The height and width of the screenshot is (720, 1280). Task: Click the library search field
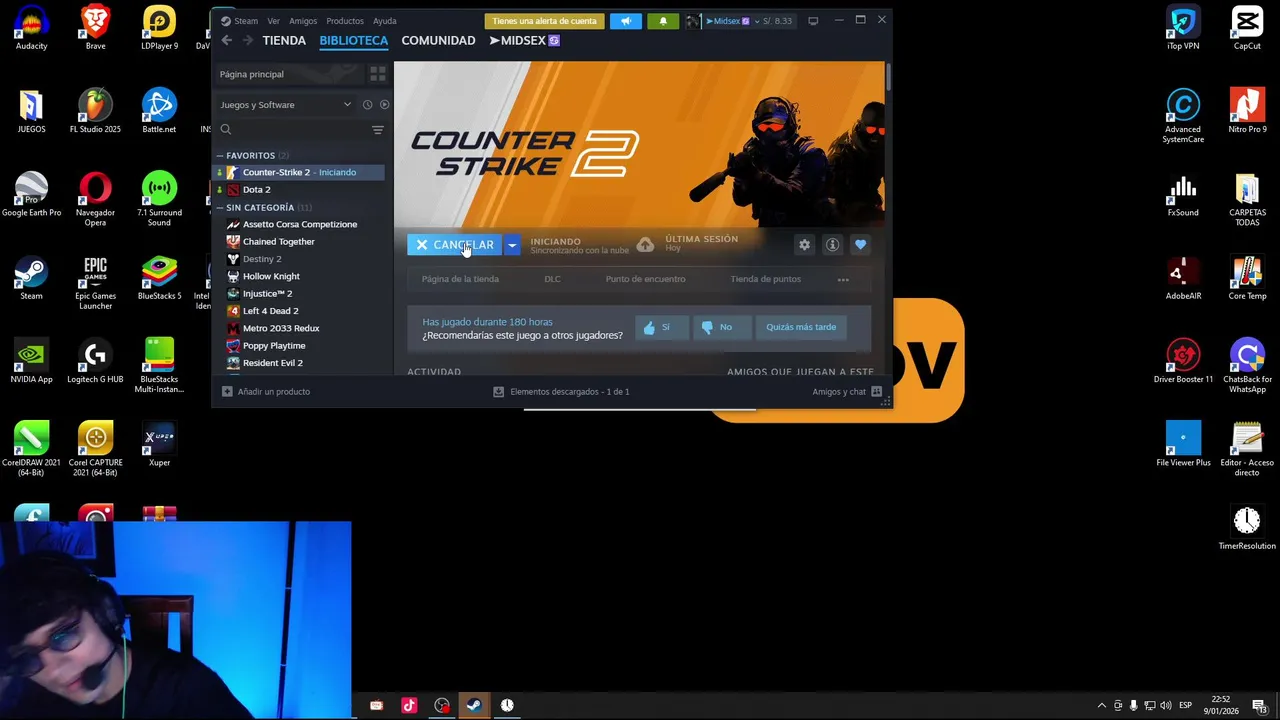292,130
